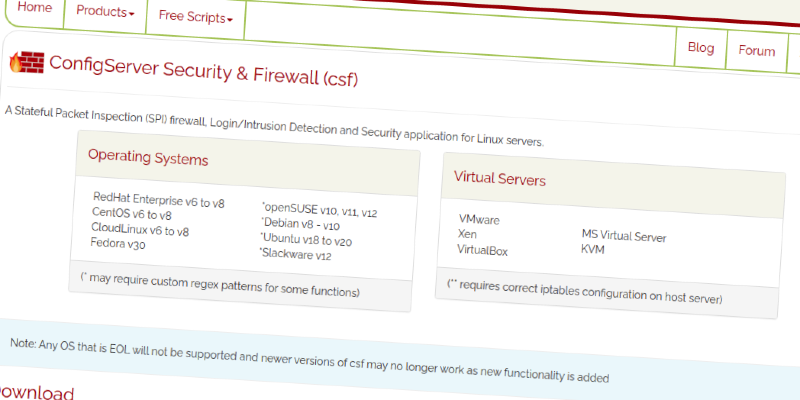The width and height of the screenshot is (800, 400).
Task: Click openSUSE v10, v11, v12 entry
Action: coord(320,211)
